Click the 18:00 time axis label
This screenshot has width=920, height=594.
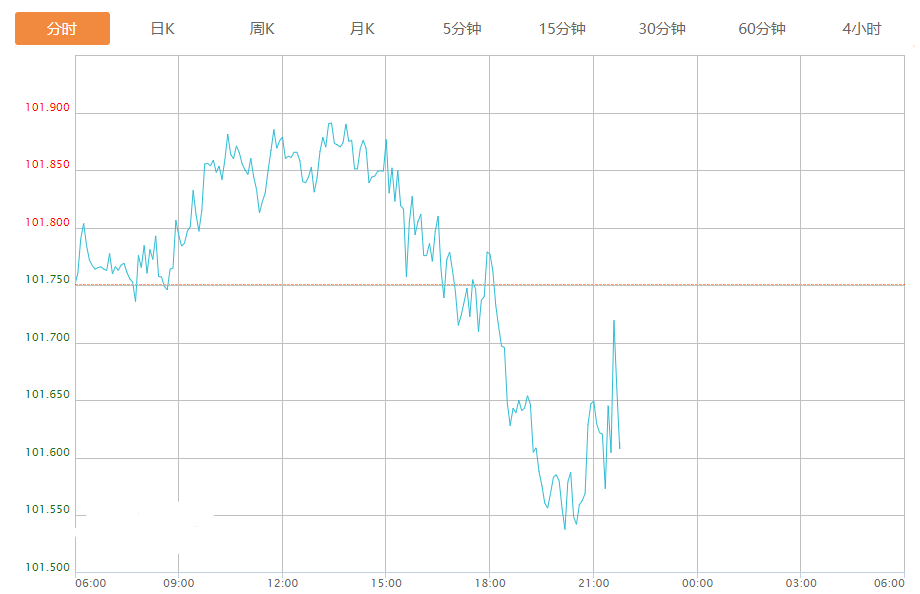point(490,583)
